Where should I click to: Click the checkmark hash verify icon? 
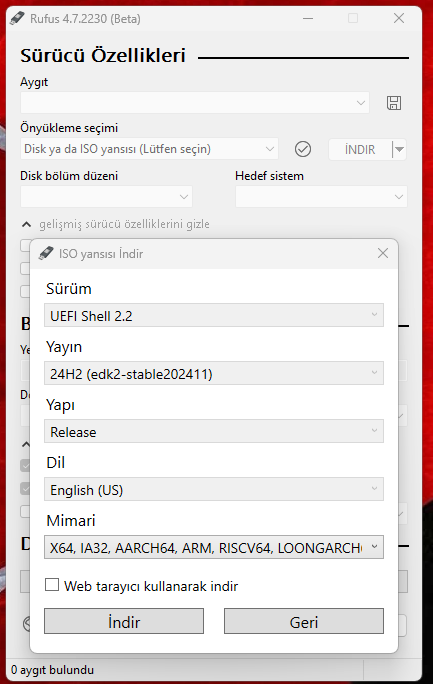tap(303, 149)
